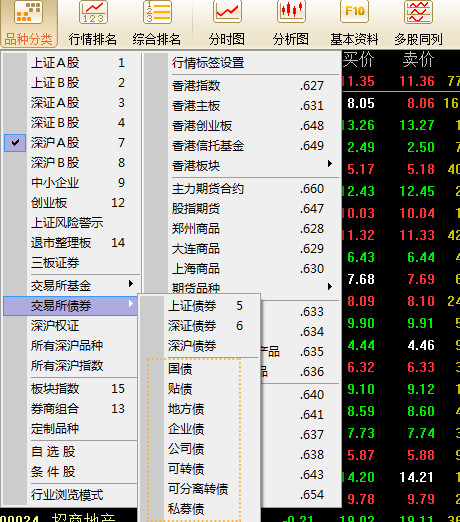Open the 多股同列 toolbar icon

(x=419, y=24)
